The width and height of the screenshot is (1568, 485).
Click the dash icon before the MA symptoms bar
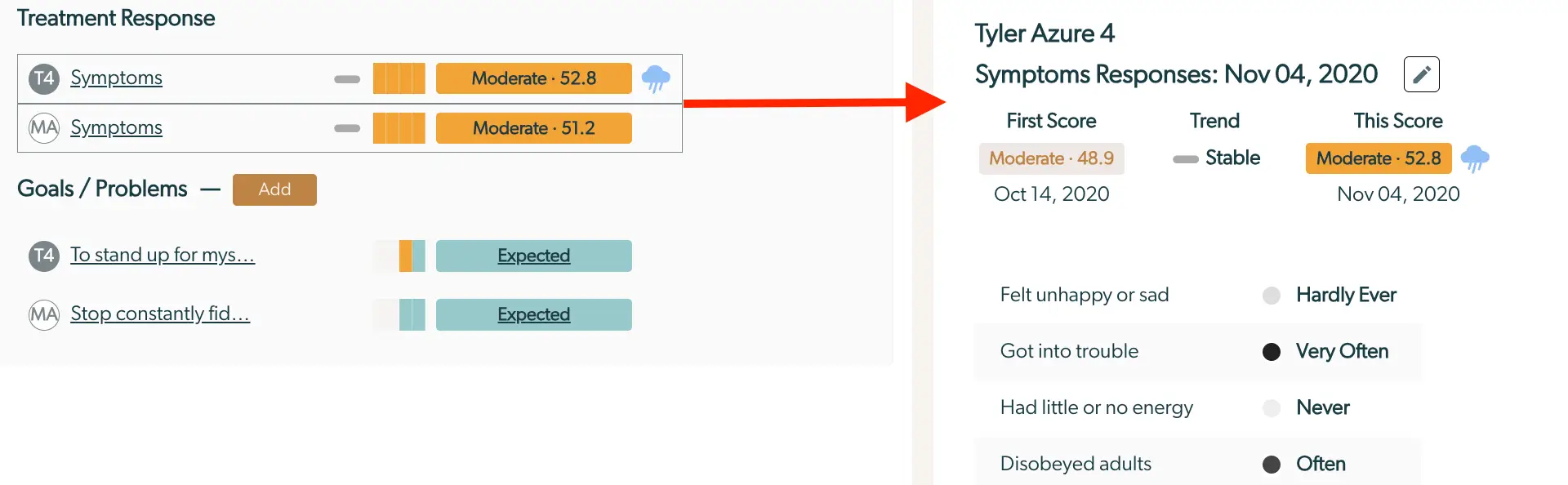(346, 127)
